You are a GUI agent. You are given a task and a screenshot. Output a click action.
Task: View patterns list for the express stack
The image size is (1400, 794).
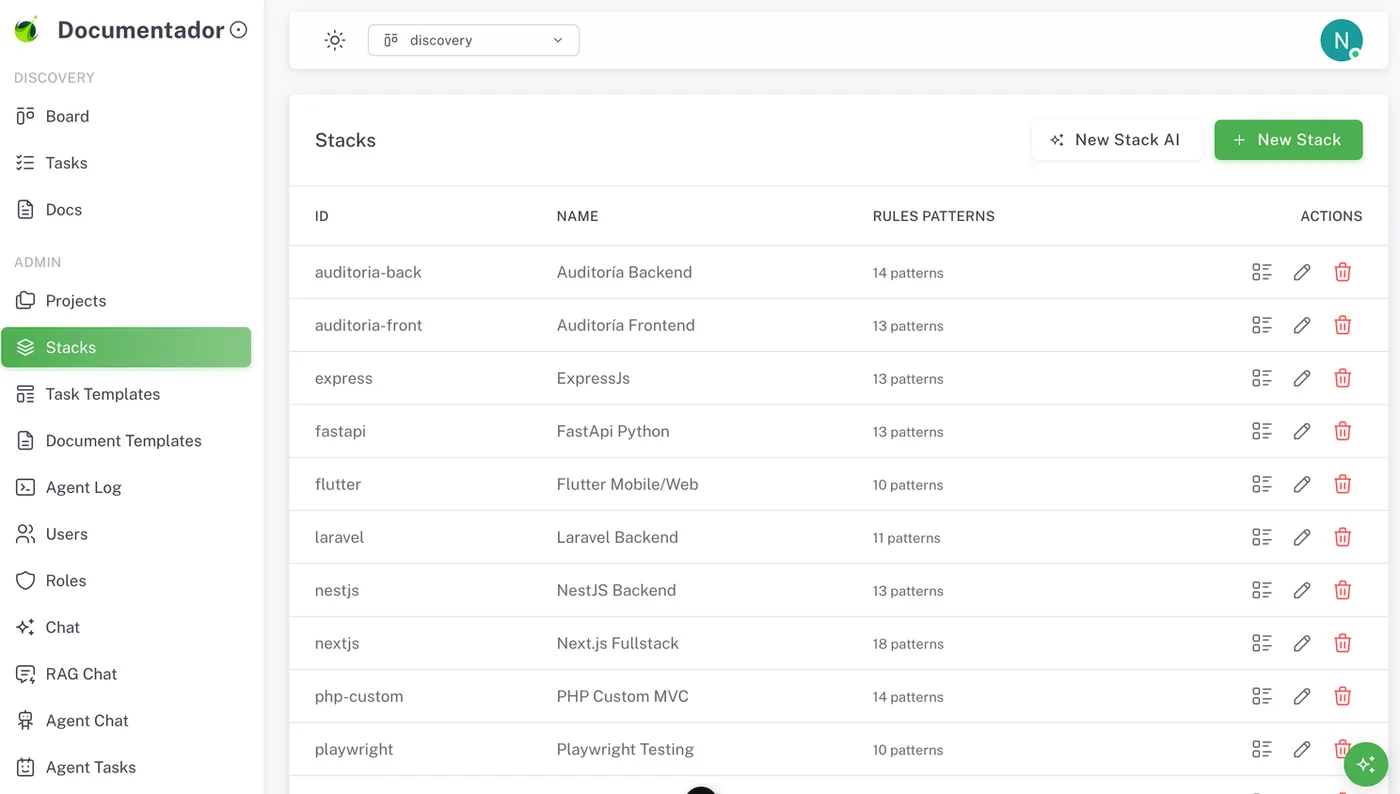1262,378
